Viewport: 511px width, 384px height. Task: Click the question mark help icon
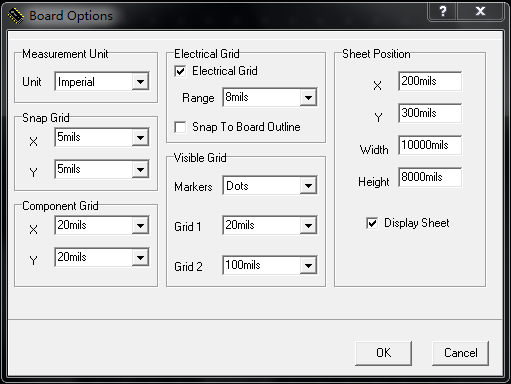coord(442,11)
